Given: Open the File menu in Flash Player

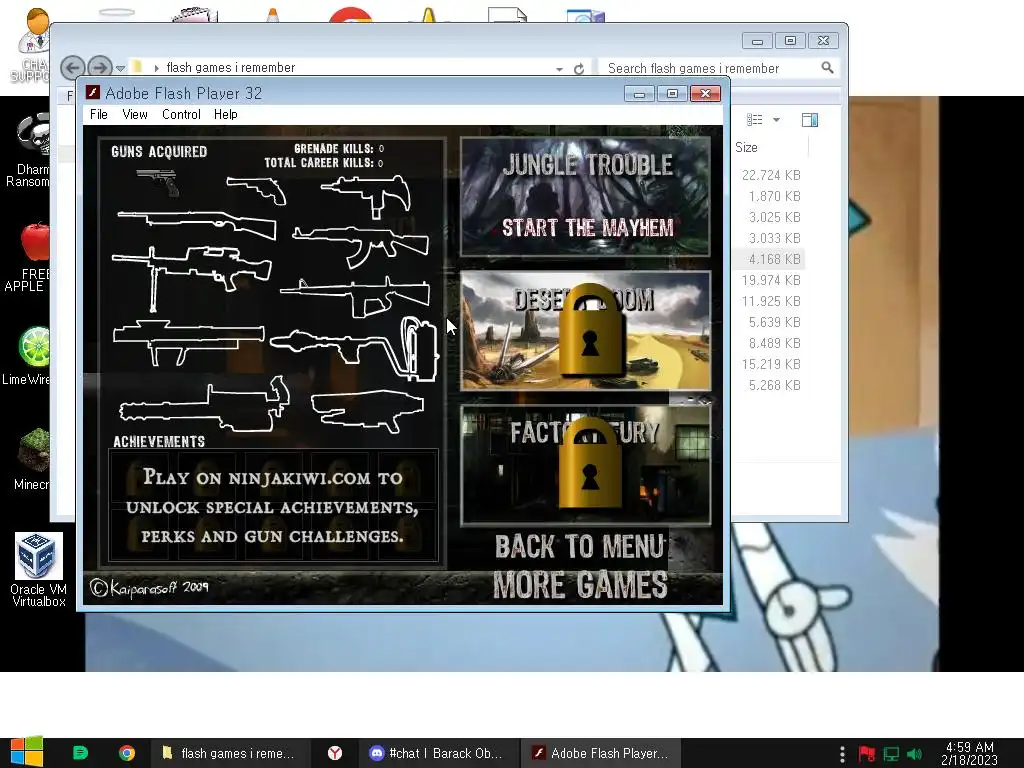Looking at the screenshot, I should click(x=99, y=114).
